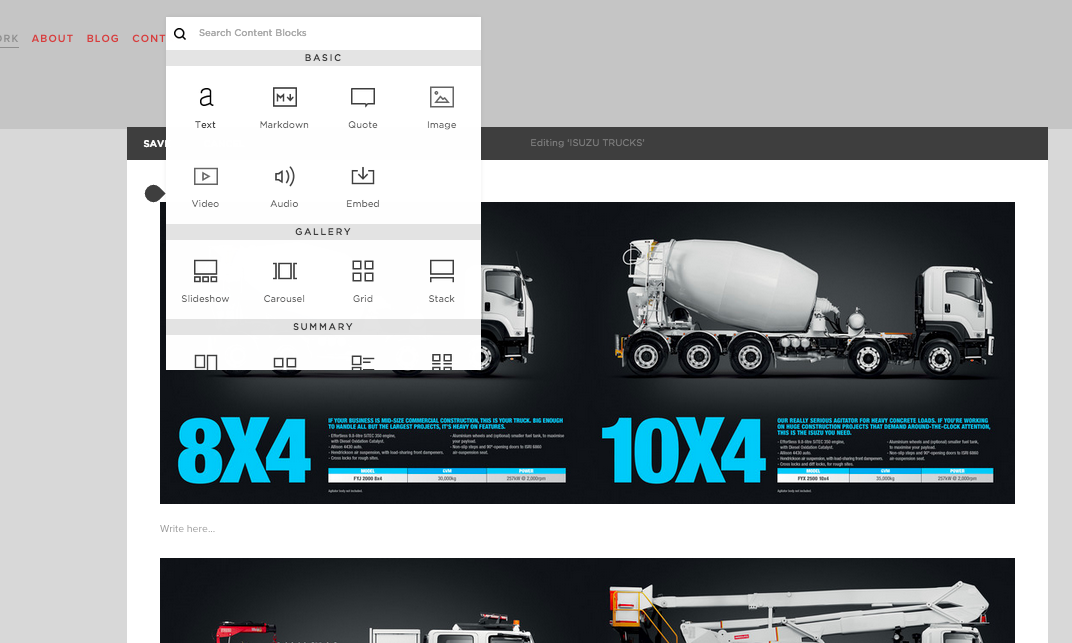Open the About navigation link

pos(53,38)
